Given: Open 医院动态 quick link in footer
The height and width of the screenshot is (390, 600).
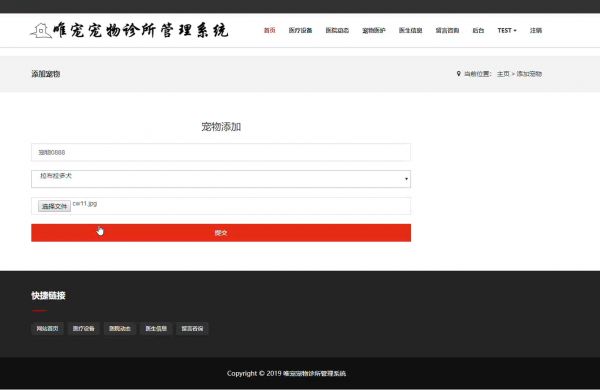Looking at the screenshot, I should [120, 328].
